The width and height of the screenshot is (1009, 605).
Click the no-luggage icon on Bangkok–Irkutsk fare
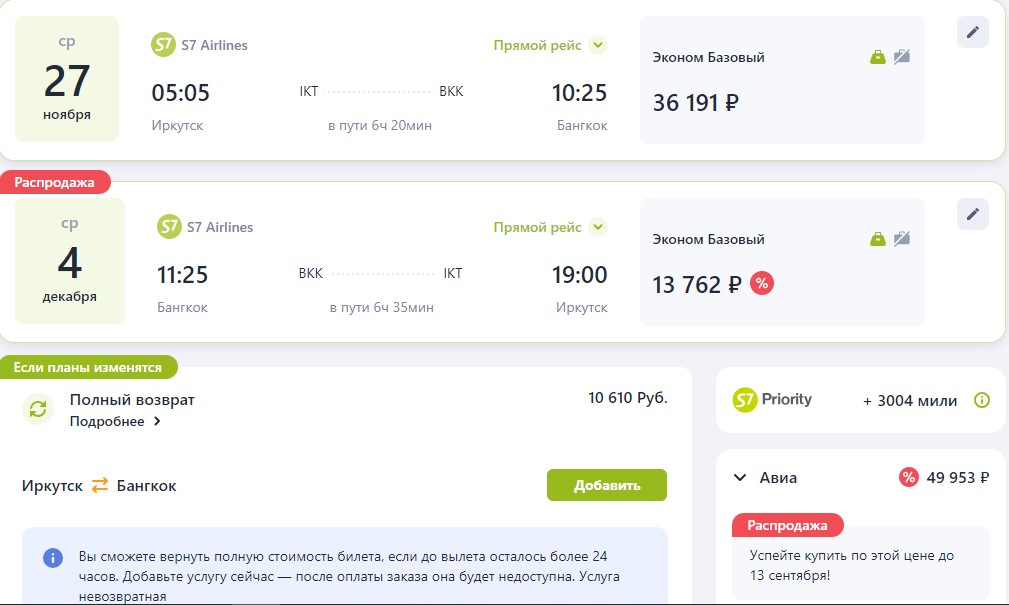pos(902,239)
